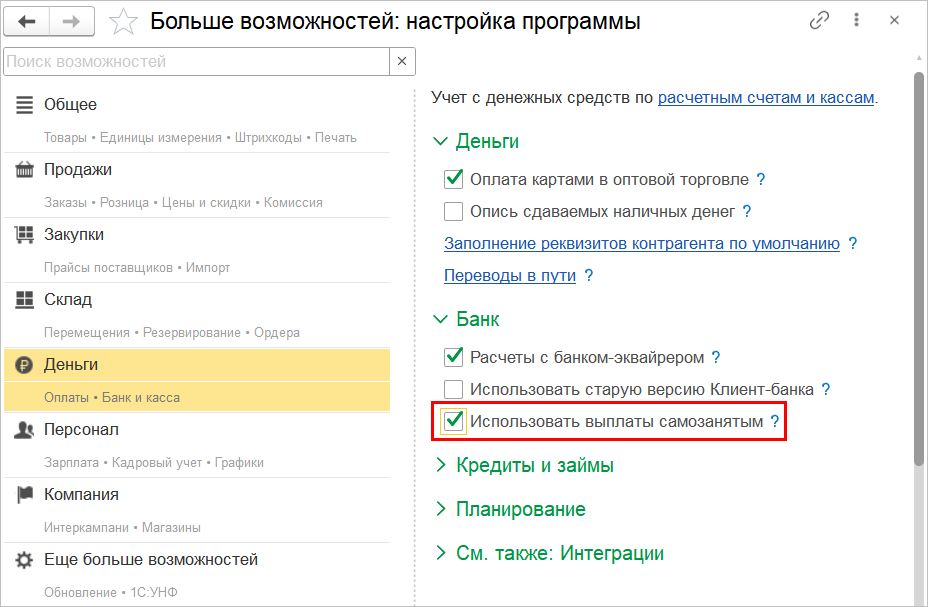The image size is (928, 607).
Task: Add this page to favorites with star icon
Action: 122,21
